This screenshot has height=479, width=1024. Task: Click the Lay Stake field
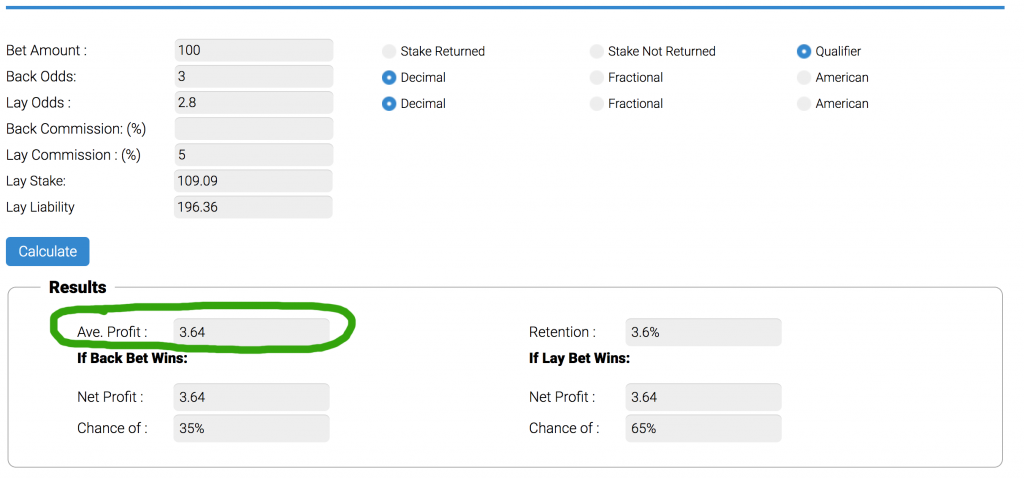[253, 181]
